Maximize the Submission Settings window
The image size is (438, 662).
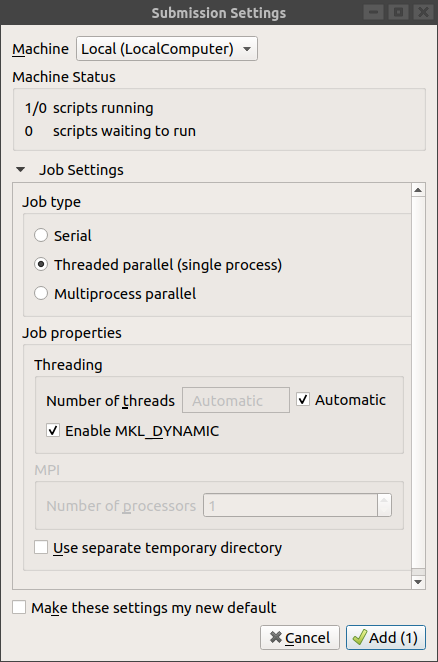click(398, 12)
